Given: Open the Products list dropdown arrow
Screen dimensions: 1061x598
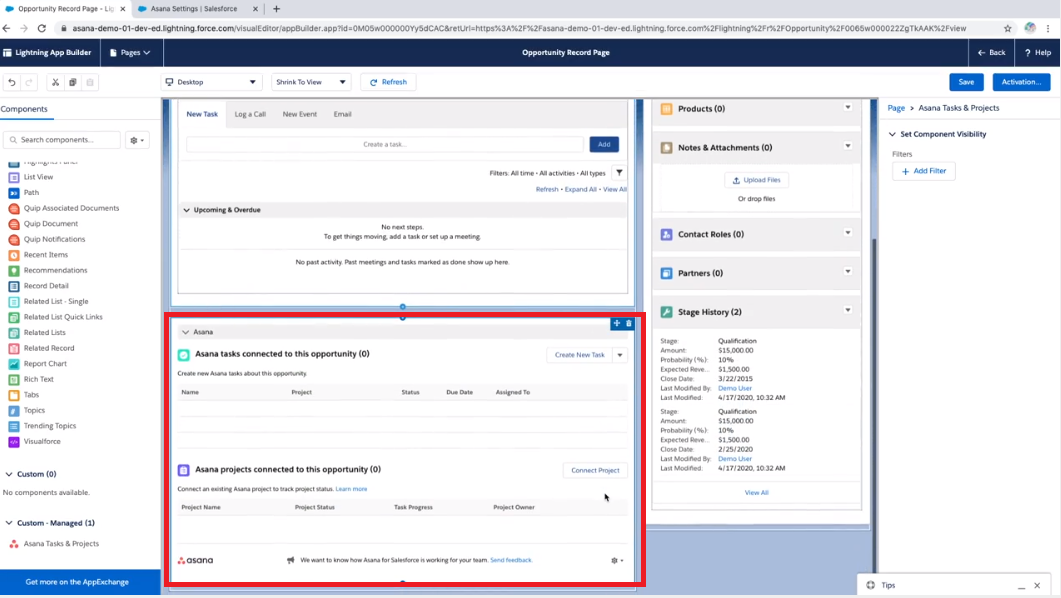Looking at the screenshot, I should click(x=848, y=108).
